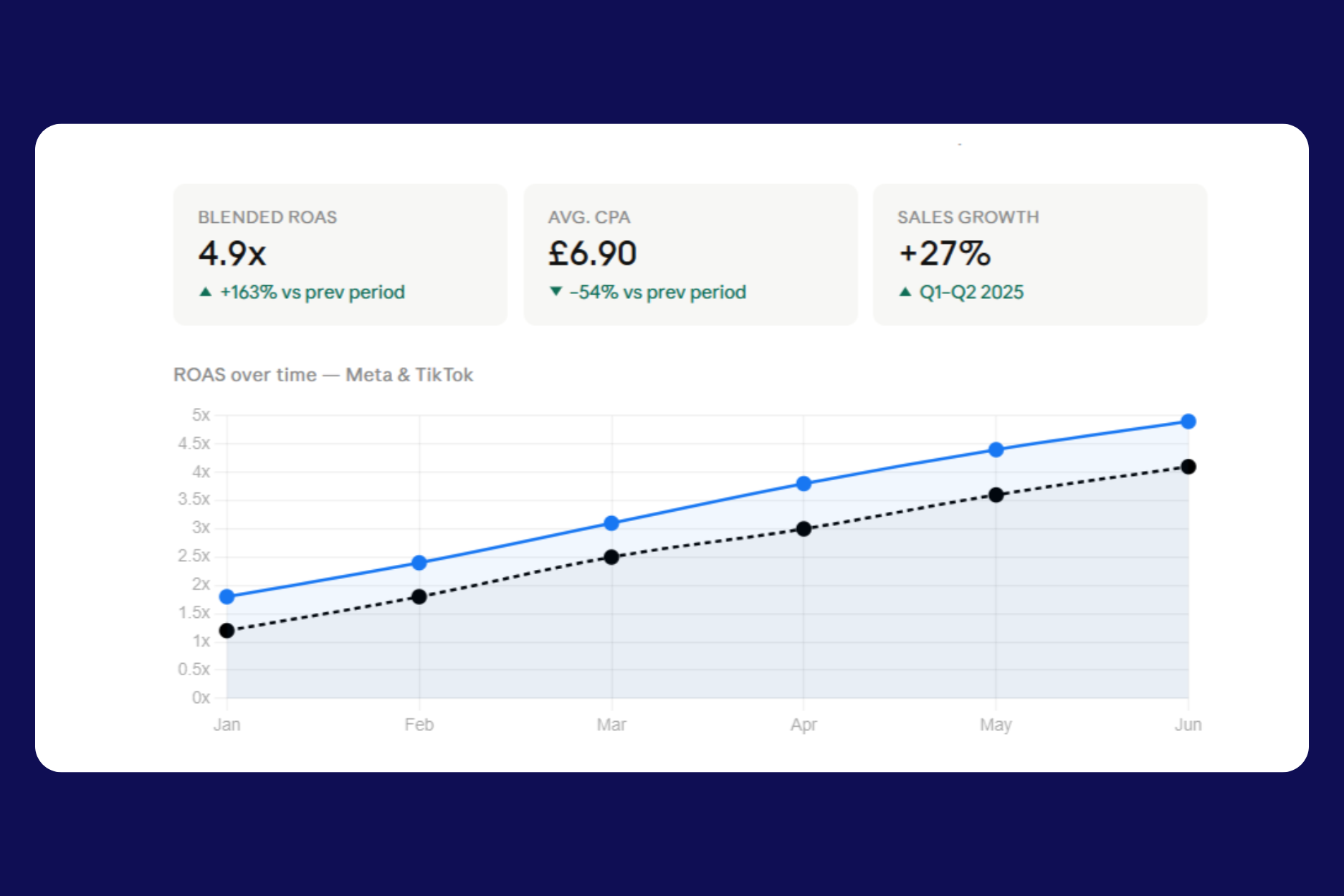Select the black data point for March
The height and width of the screenshot is (896, 1344).
coord(611,557)
